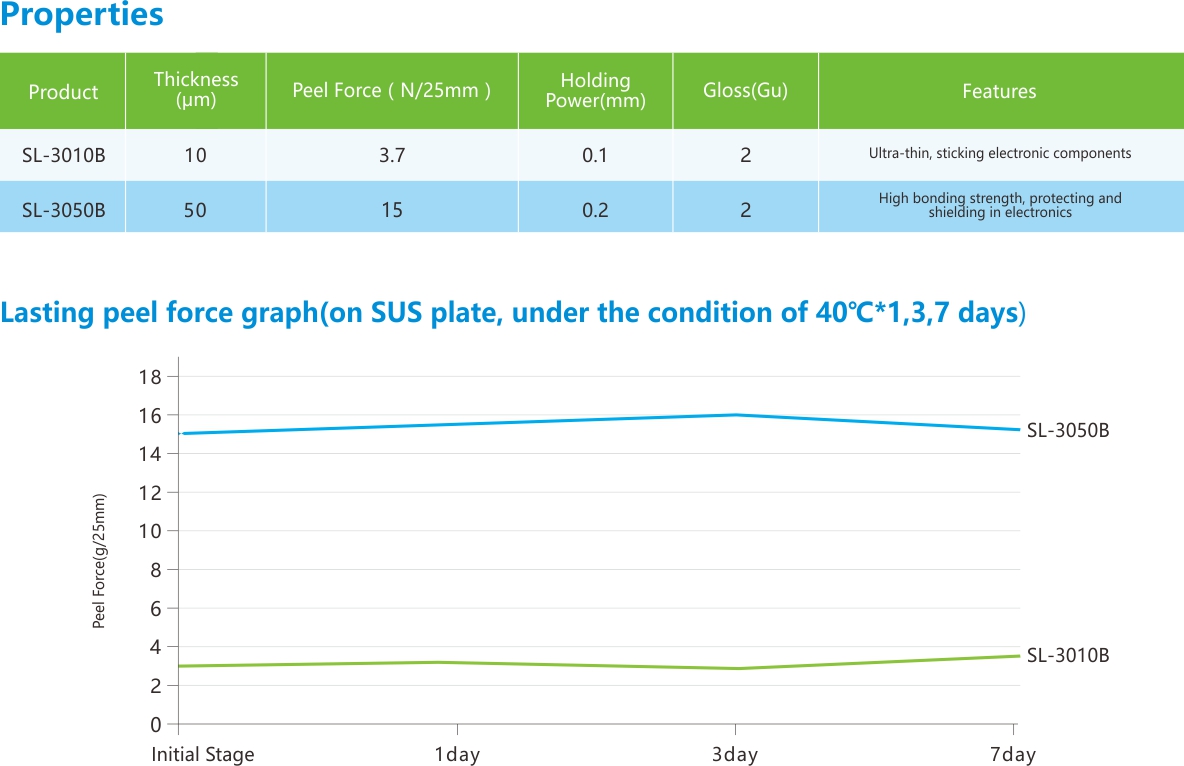Click the High bonding strength features text
1184x766 pixels.
click(1000, 205)
